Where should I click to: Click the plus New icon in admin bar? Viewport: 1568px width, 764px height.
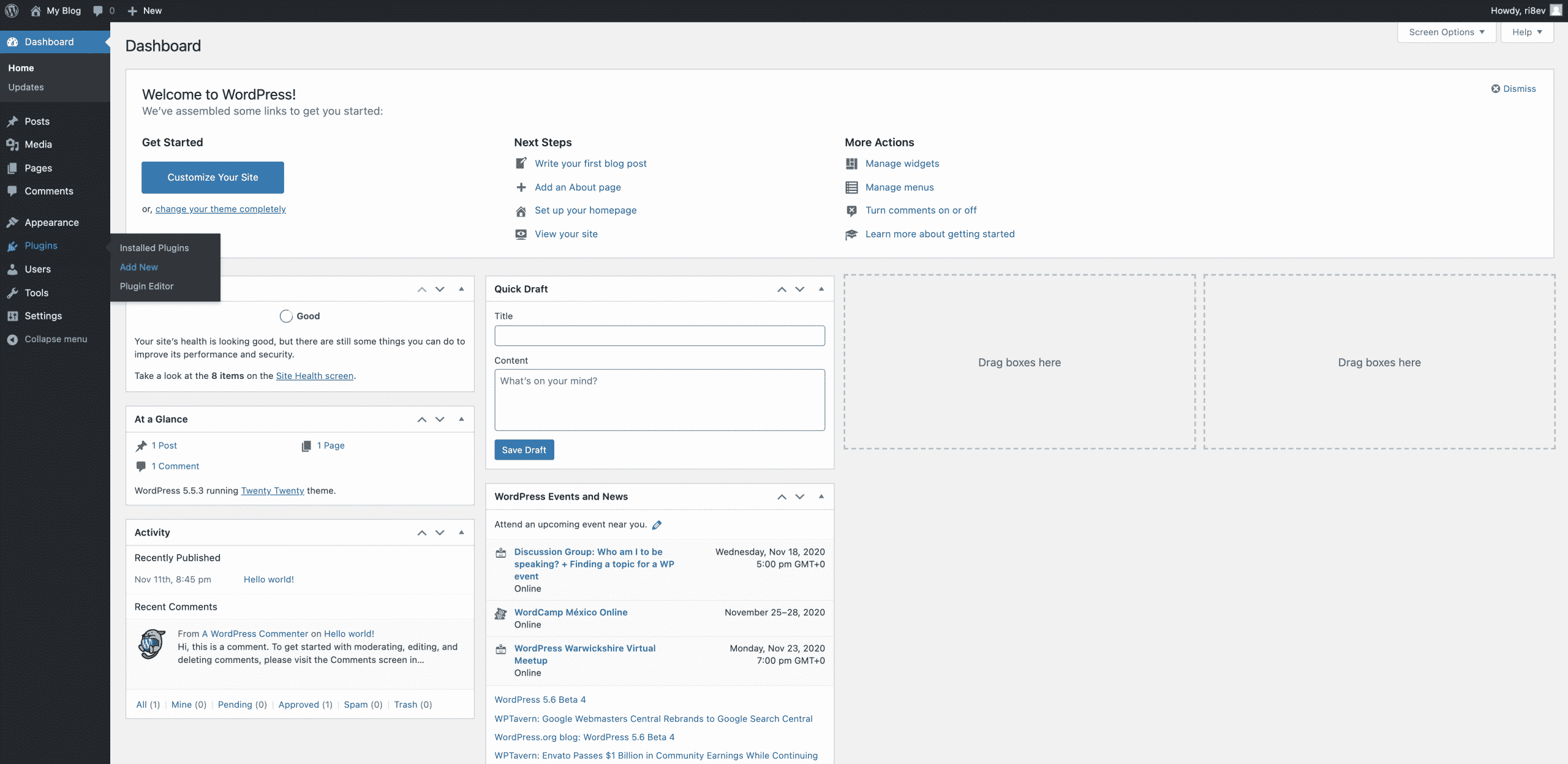tap(132, 10)
